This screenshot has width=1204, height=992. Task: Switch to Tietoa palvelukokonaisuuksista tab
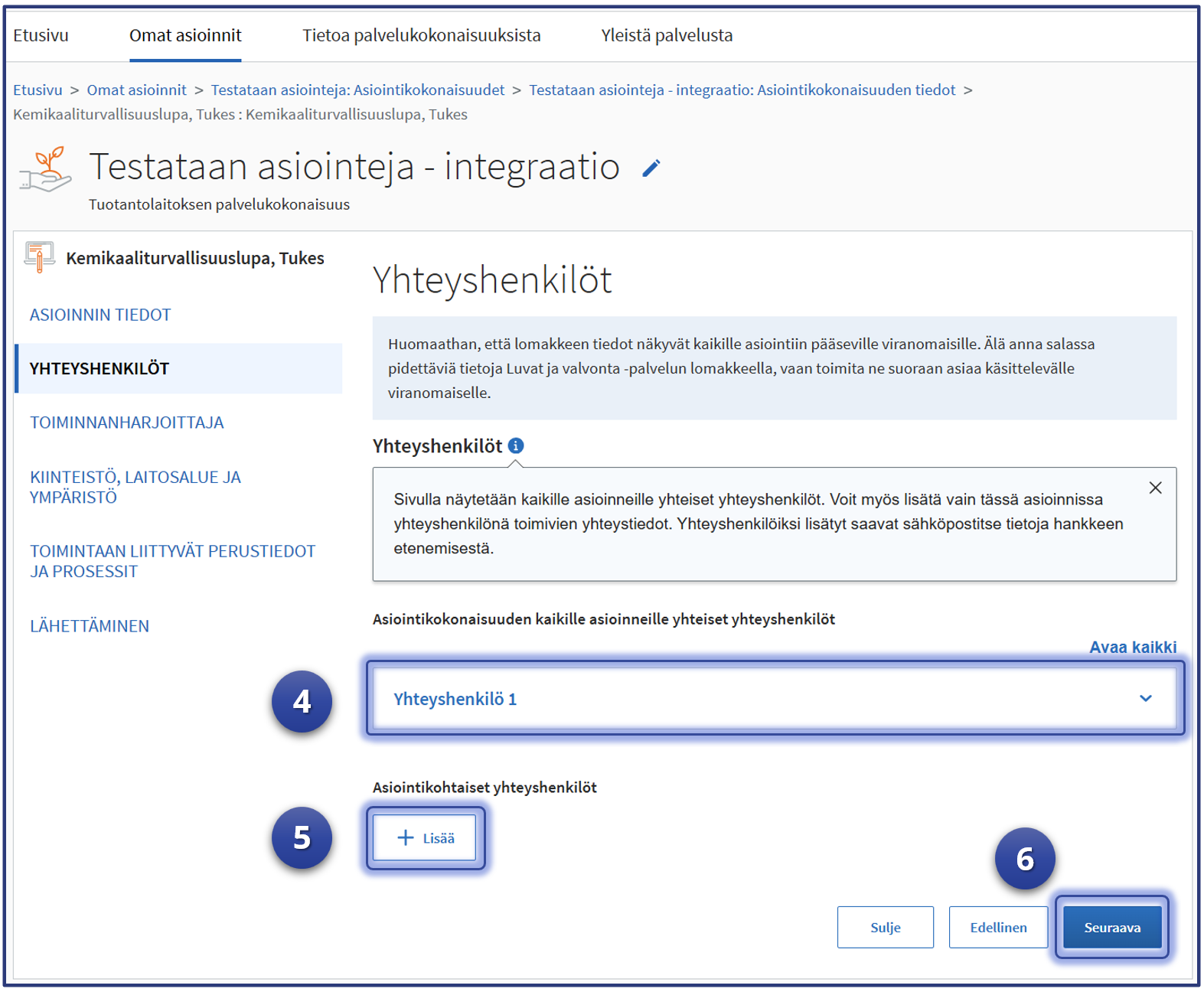421,35
